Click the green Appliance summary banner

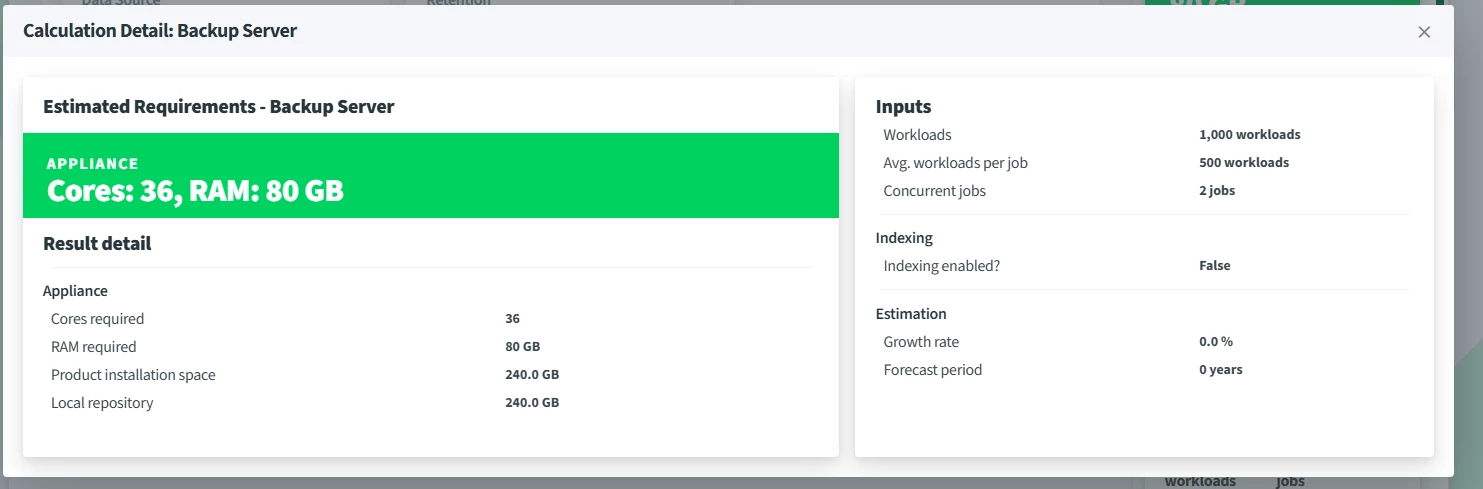430,176
